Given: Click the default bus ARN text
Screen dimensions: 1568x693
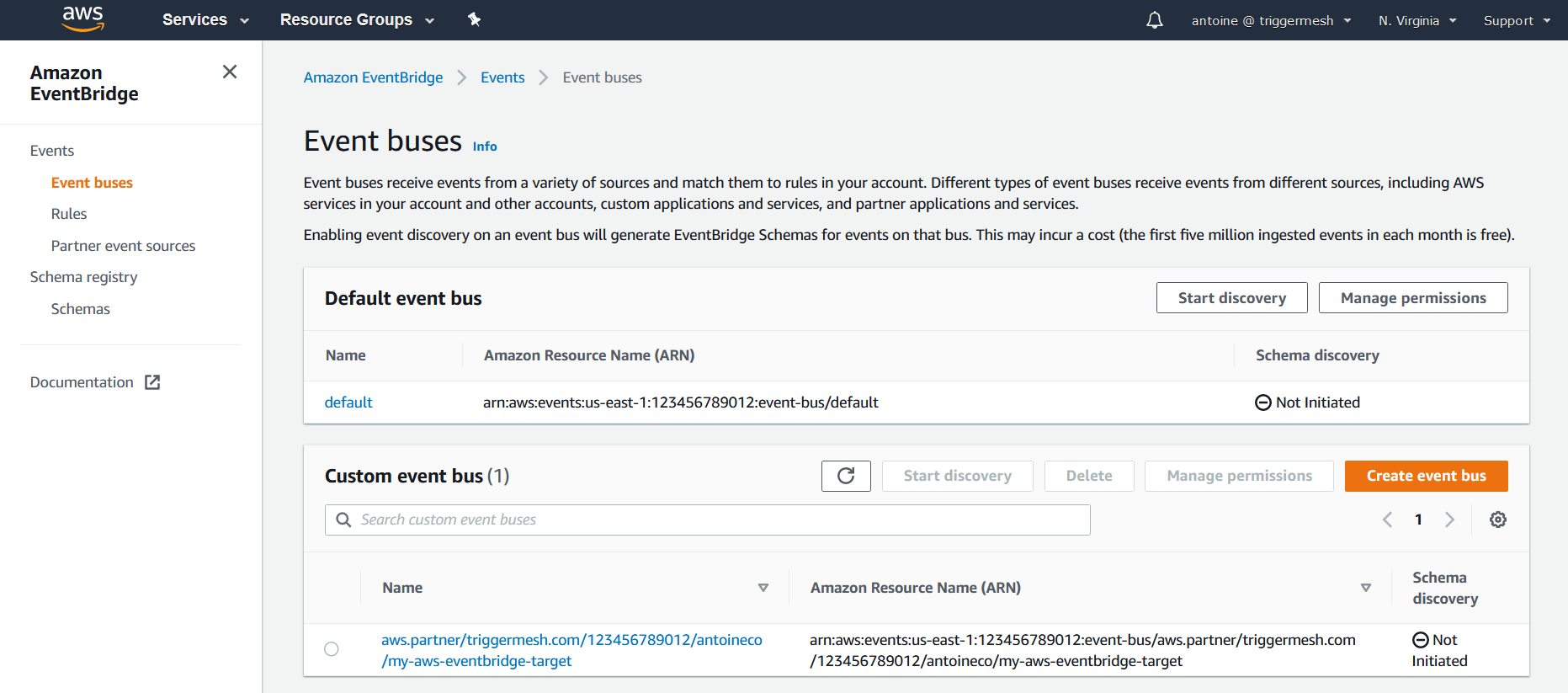Looking at the screenshot, I should pos(681,402).
